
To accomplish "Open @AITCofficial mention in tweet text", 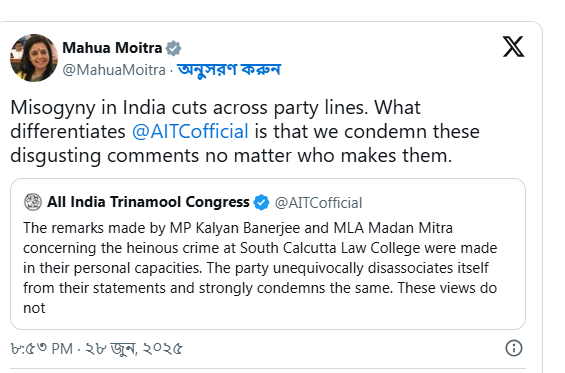I will (x=190, y=131).
